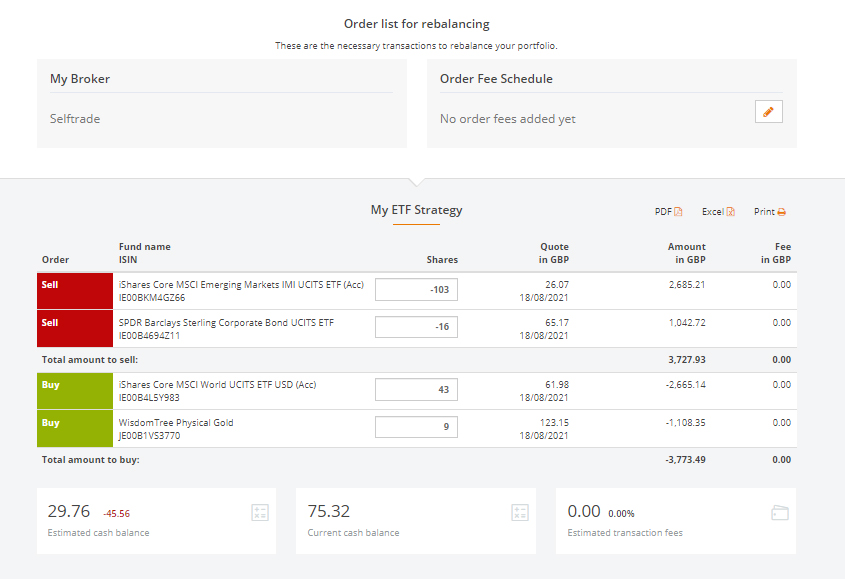The height and width of the screenshot is (579, 845).
Task: Click the 'Amount in GBP' column header
Action: [x=687, y=253]
